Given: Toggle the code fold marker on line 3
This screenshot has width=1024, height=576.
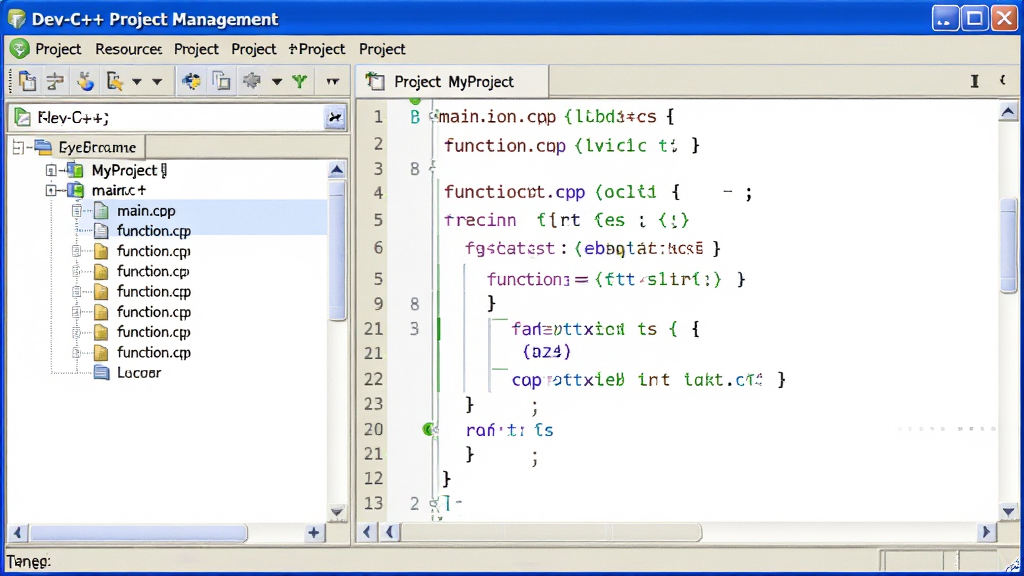Looking at the screenshot, I should pyautogui.click(x=432, y=168).
